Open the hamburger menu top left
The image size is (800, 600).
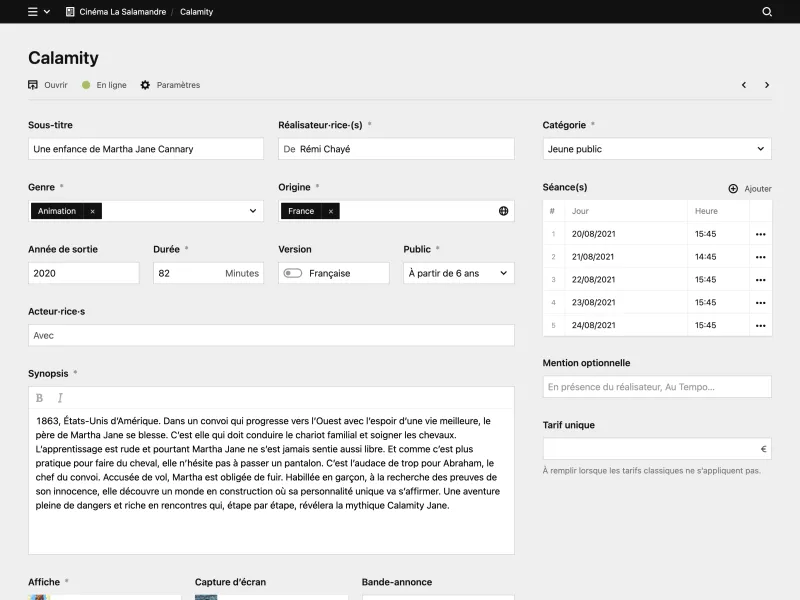[x=31, y=11]
